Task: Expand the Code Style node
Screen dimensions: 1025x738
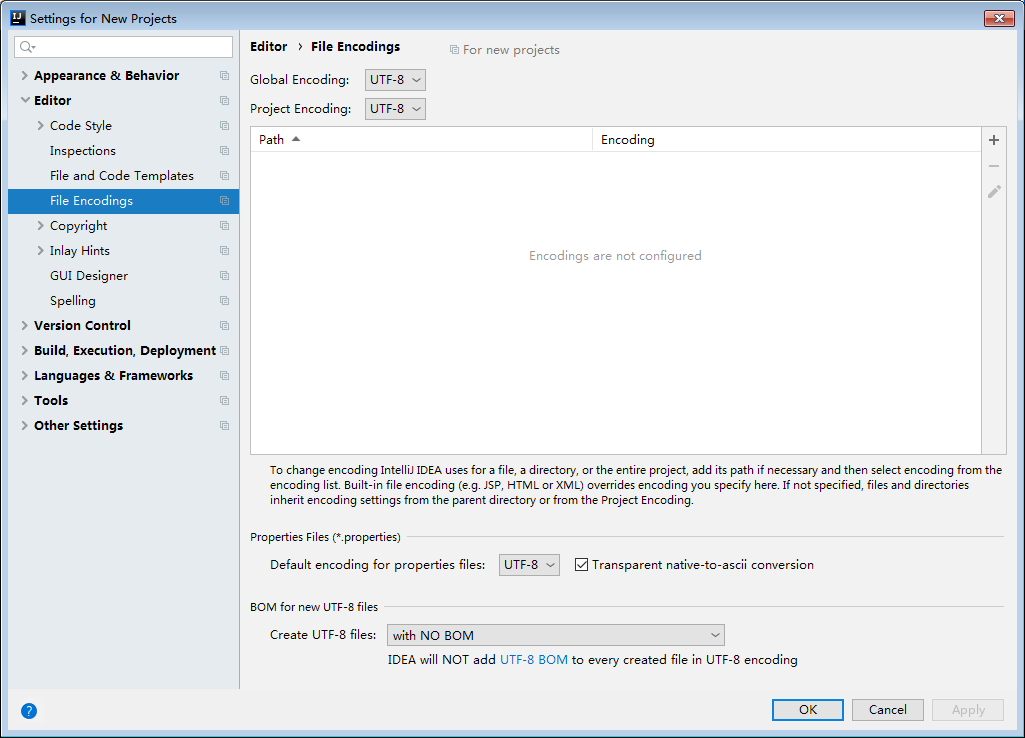Action: tap(41, 126)
